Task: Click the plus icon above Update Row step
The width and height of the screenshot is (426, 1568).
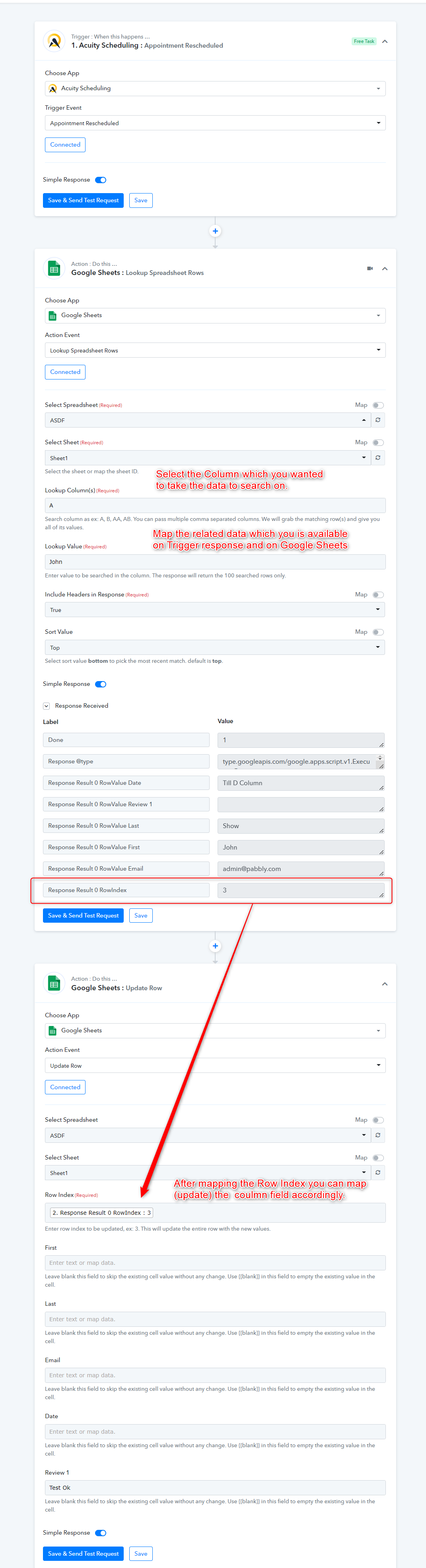Action: [215, 946]
